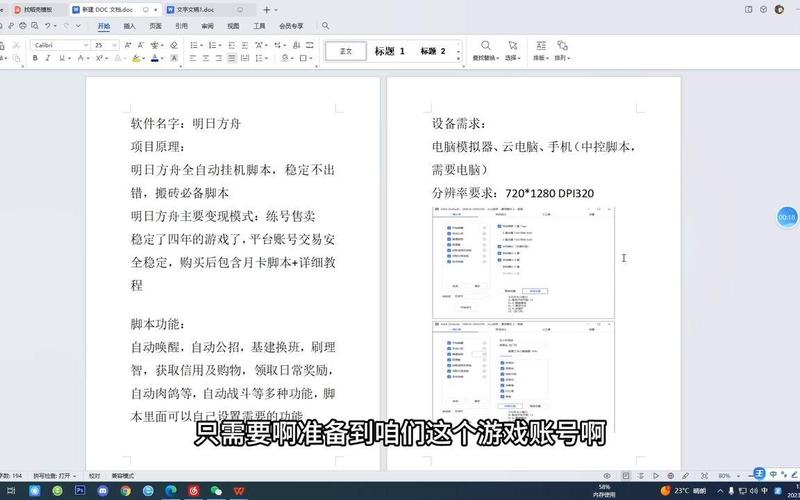This screenshot has height=500, width=800.
Task: Apply the 标题 1 style
Action: (389, 51)
